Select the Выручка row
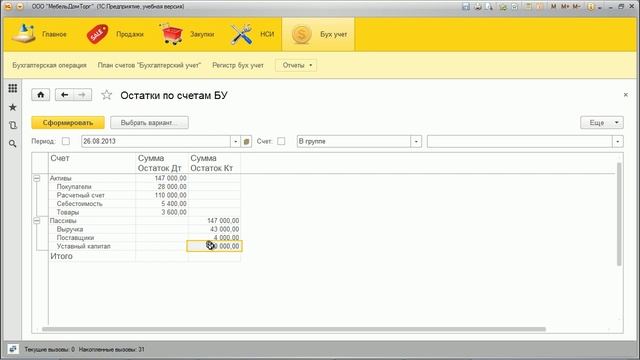 click(x=144, y=229)
